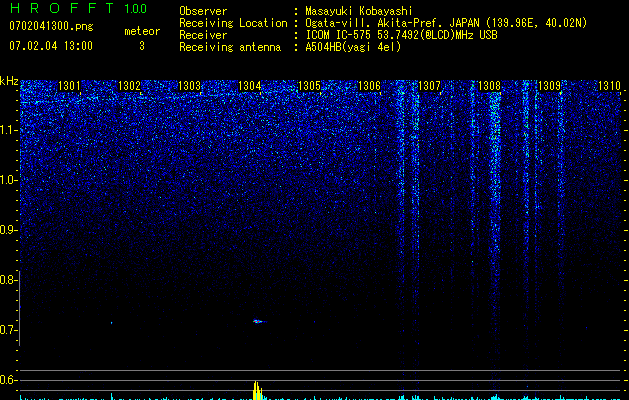Click the meteor count value 3
This screenshot has height=400, width=629.
coord(142,46)
